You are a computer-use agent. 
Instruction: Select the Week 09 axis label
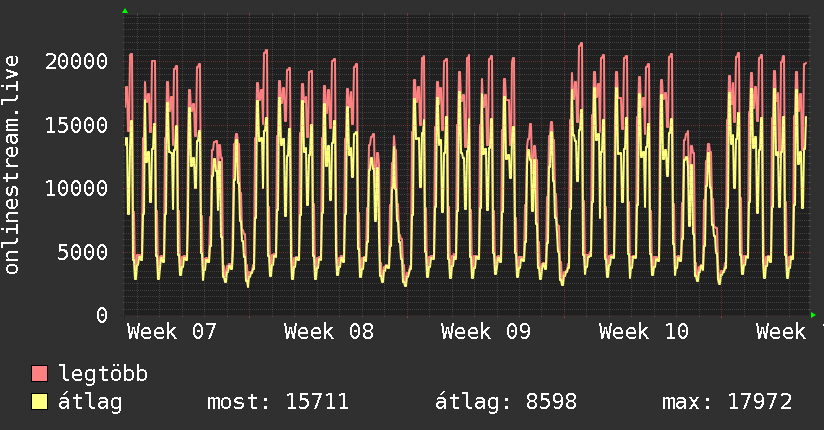pos(486,331)
